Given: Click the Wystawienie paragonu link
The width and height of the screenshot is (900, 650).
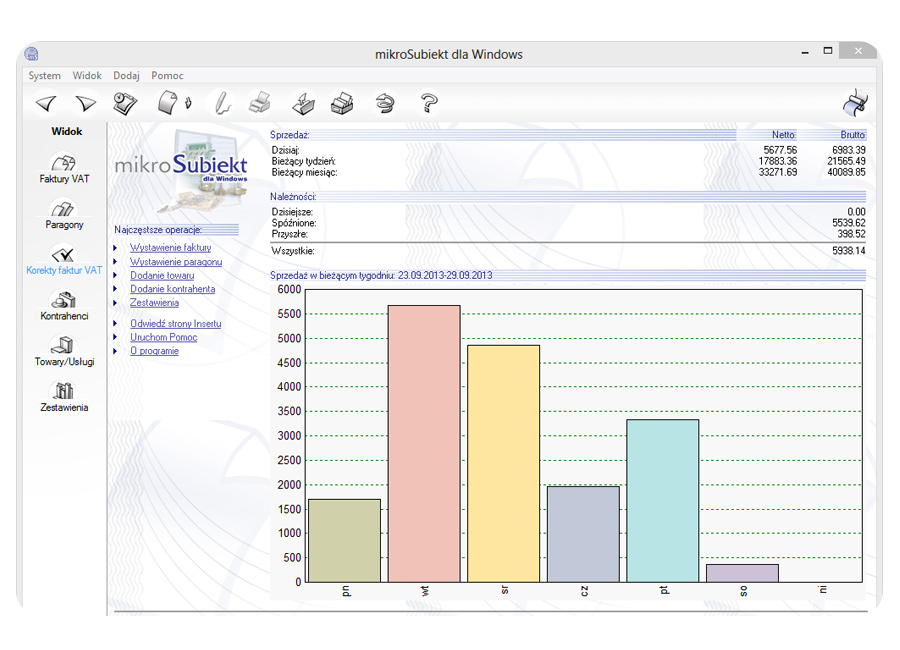Looking at the screenshot, I should pyautogui.click(x=176, y=261).
